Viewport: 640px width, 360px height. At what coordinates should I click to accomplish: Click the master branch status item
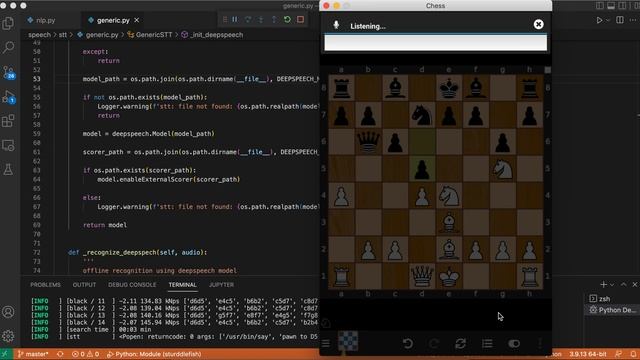tap(33, 354)
